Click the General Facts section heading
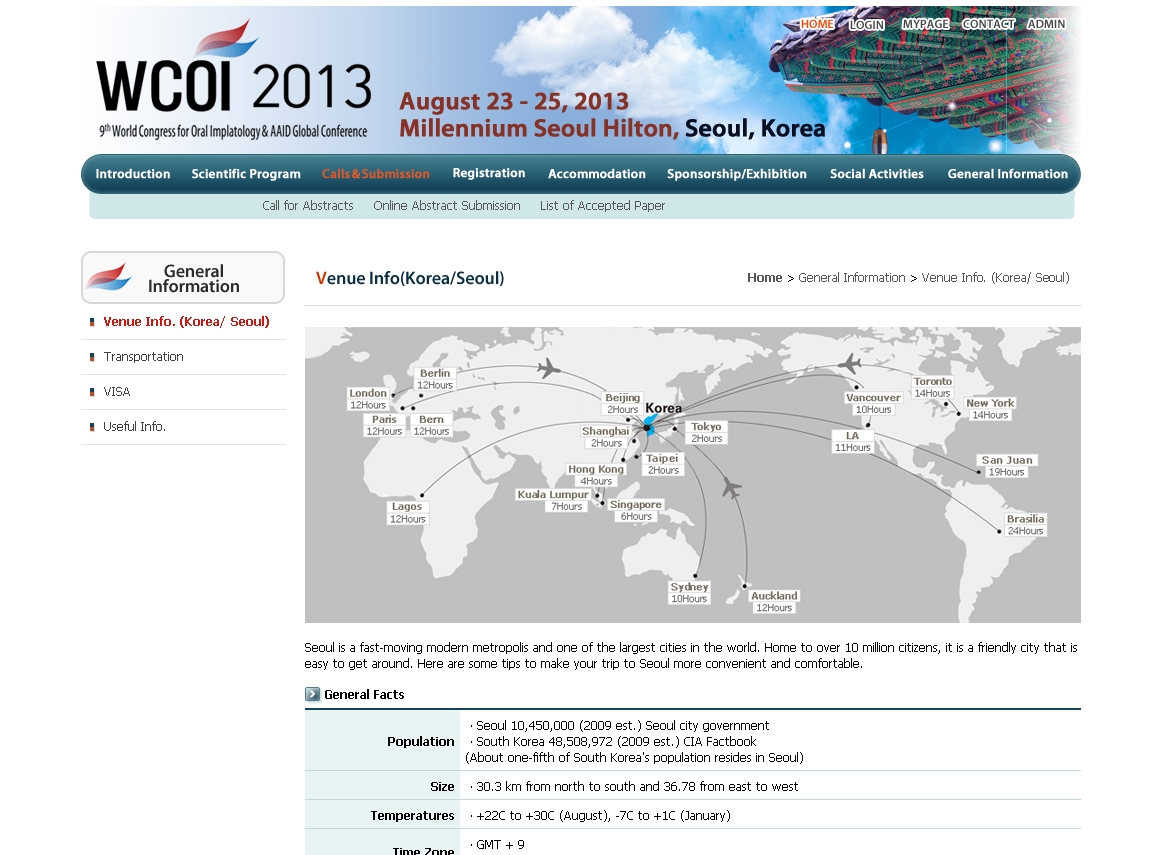The image size is (1159, 855). point(364,695)
